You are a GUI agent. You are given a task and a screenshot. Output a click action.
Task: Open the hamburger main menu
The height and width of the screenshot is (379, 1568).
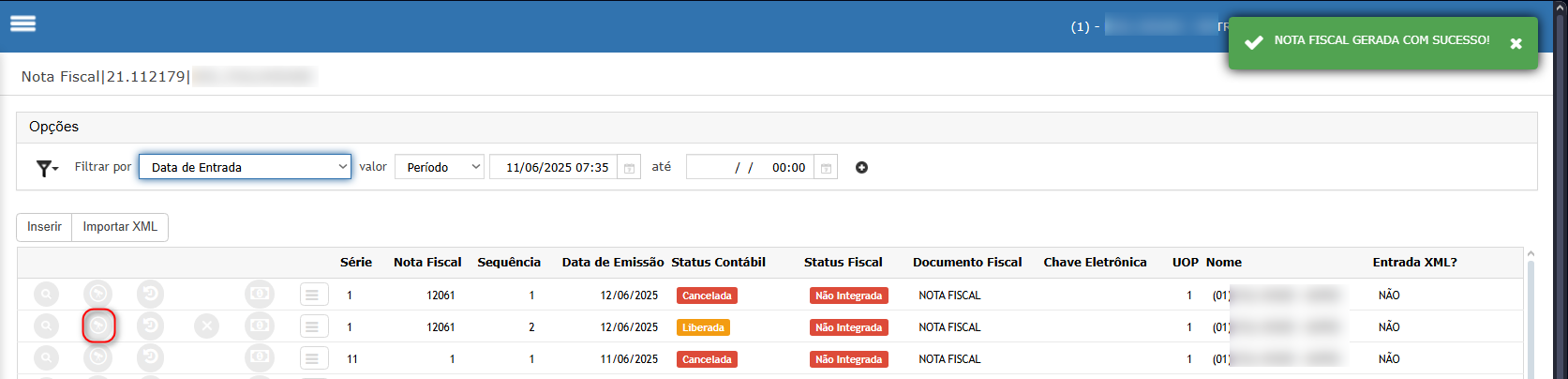[x=22, y=23]
